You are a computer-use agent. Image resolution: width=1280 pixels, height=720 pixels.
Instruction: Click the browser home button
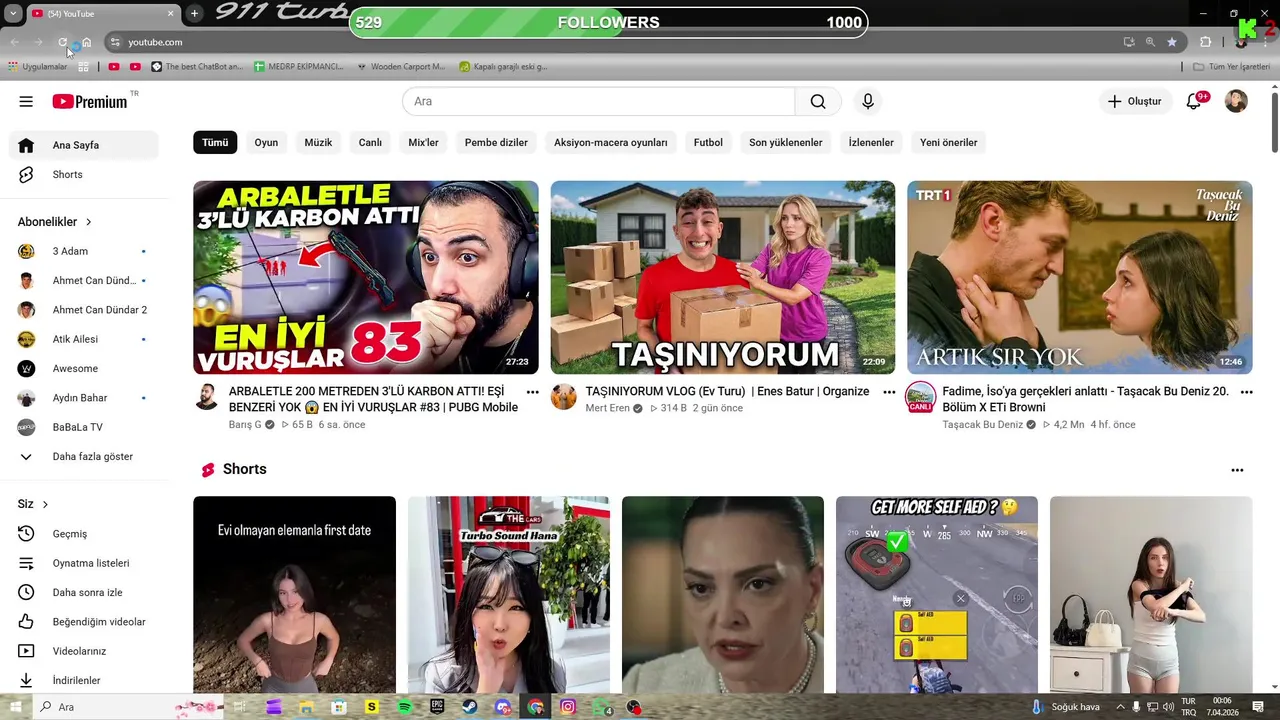(87, 42)
